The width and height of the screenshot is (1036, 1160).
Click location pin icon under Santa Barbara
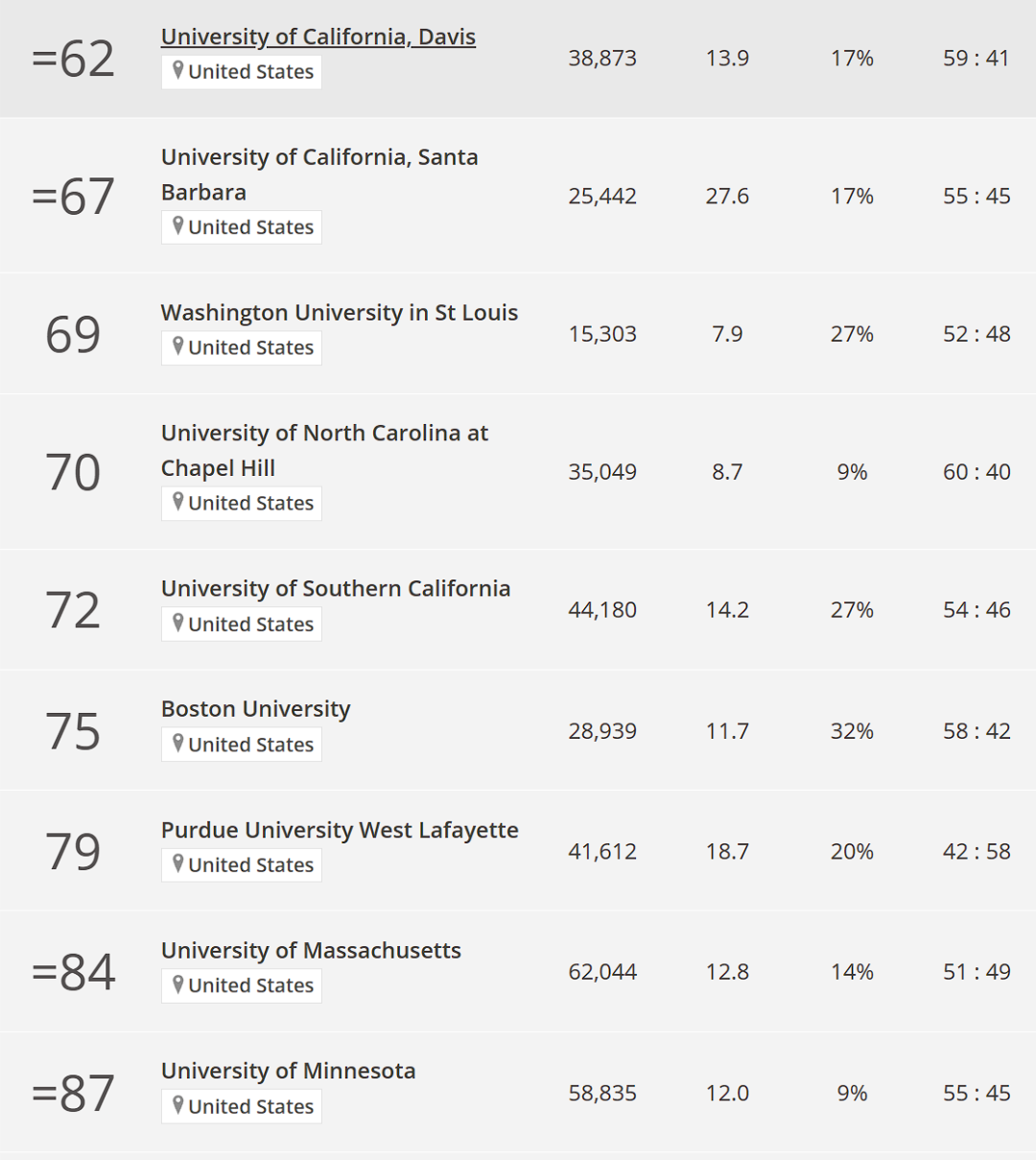[177, 225]
